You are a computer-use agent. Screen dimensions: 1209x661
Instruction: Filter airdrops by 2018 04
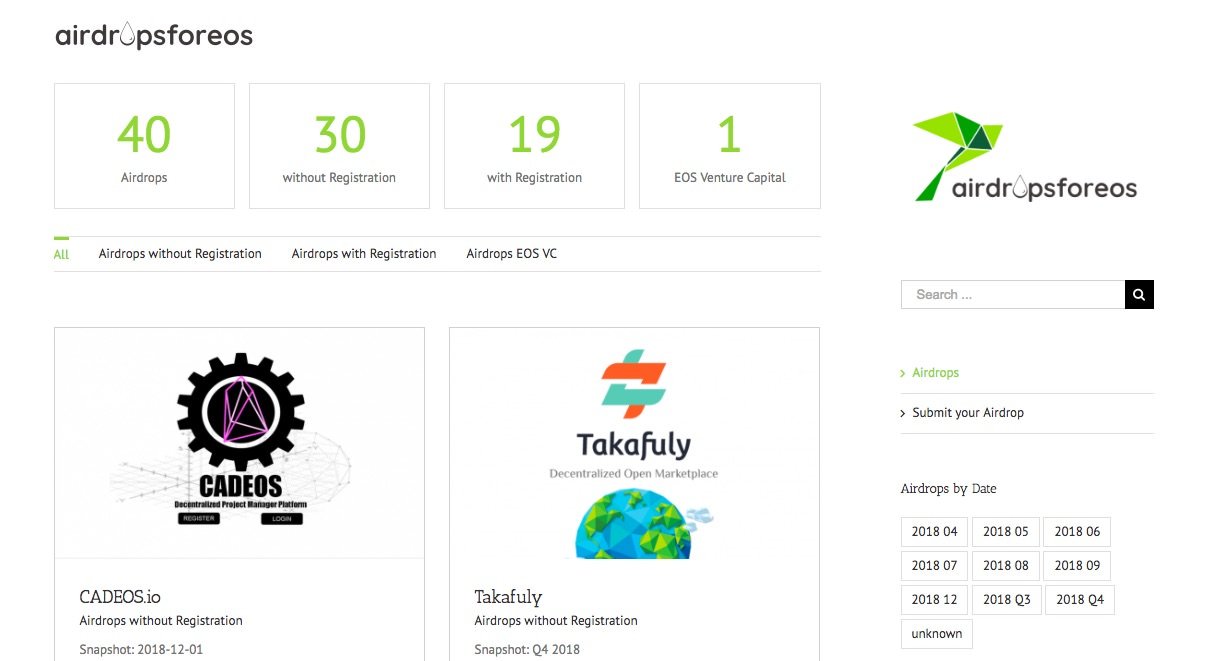[934, 532]
